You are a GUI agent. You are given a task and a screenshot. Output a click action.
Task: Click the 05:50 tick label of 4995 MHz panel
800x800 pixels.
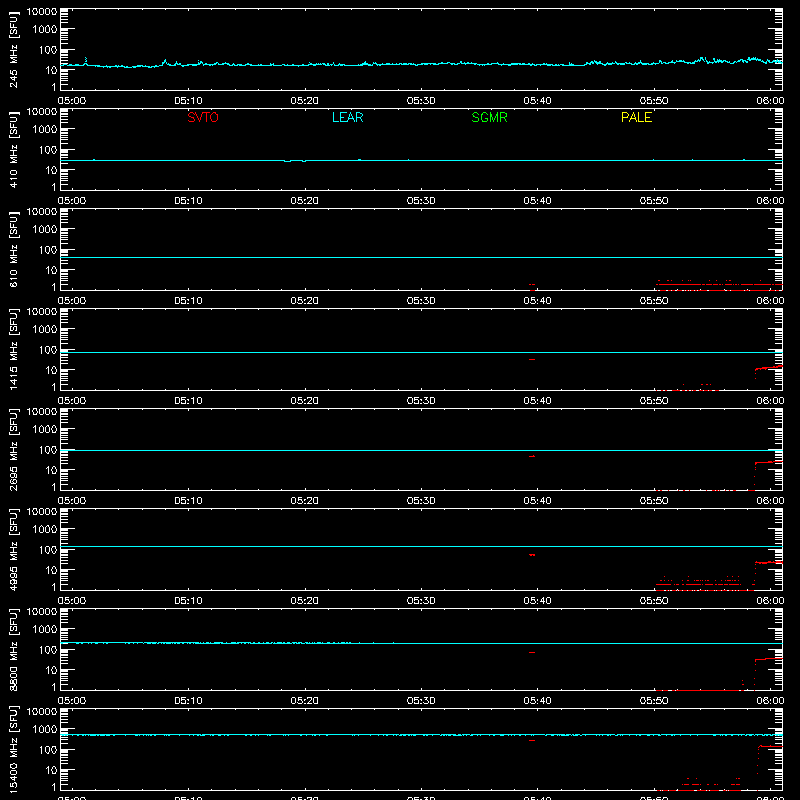pyautogui.click(x=654, y=601)
